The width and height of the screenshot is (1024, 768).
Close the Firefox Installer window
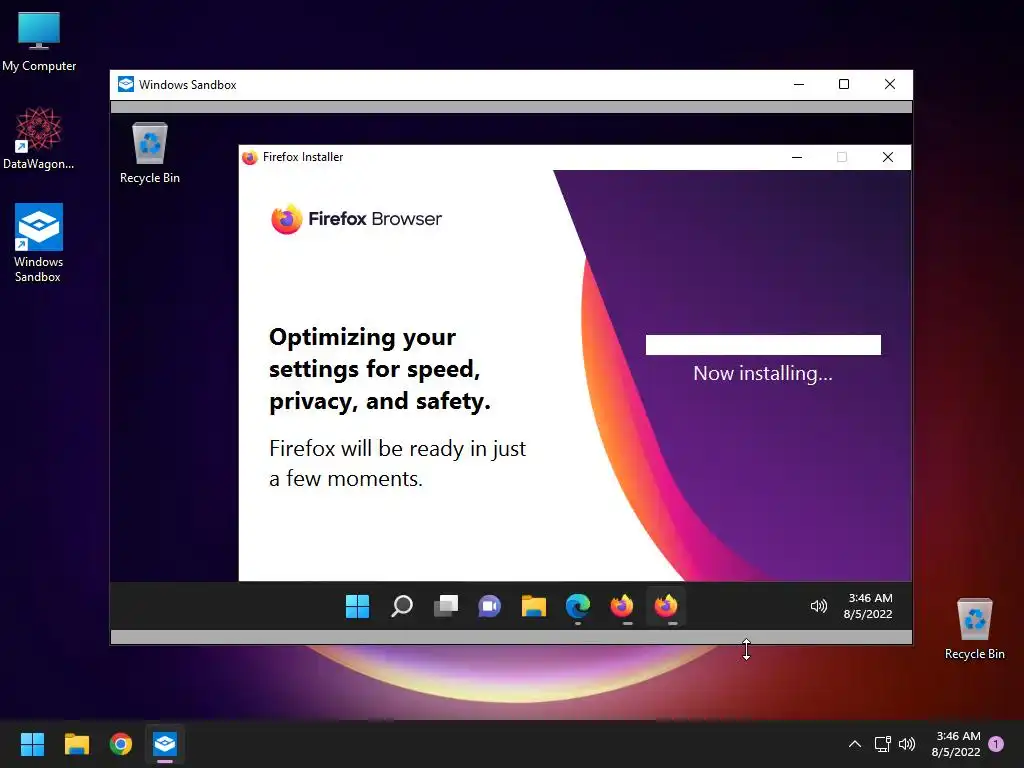click(x=888, y=157)
